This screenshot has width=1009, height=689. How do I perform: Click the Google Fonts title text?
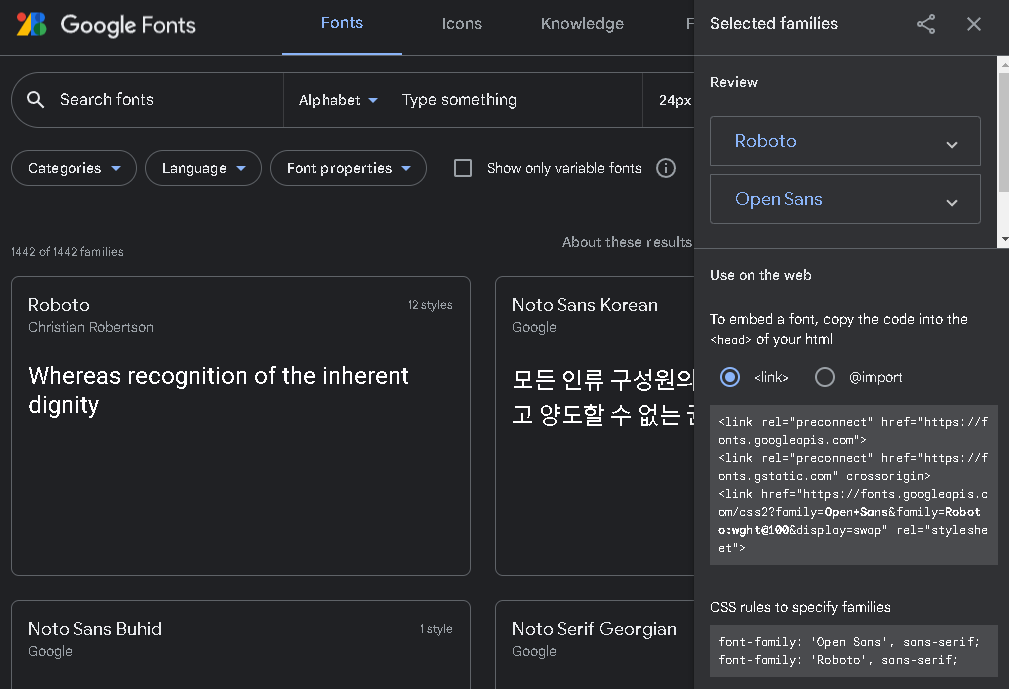128,25
